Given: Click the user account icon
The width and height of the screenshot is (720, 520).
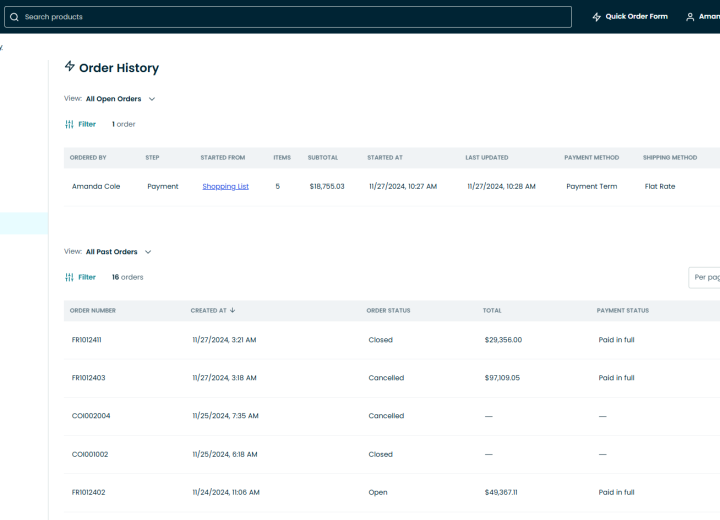Looking at the screenshot, I should pos(690,17).
